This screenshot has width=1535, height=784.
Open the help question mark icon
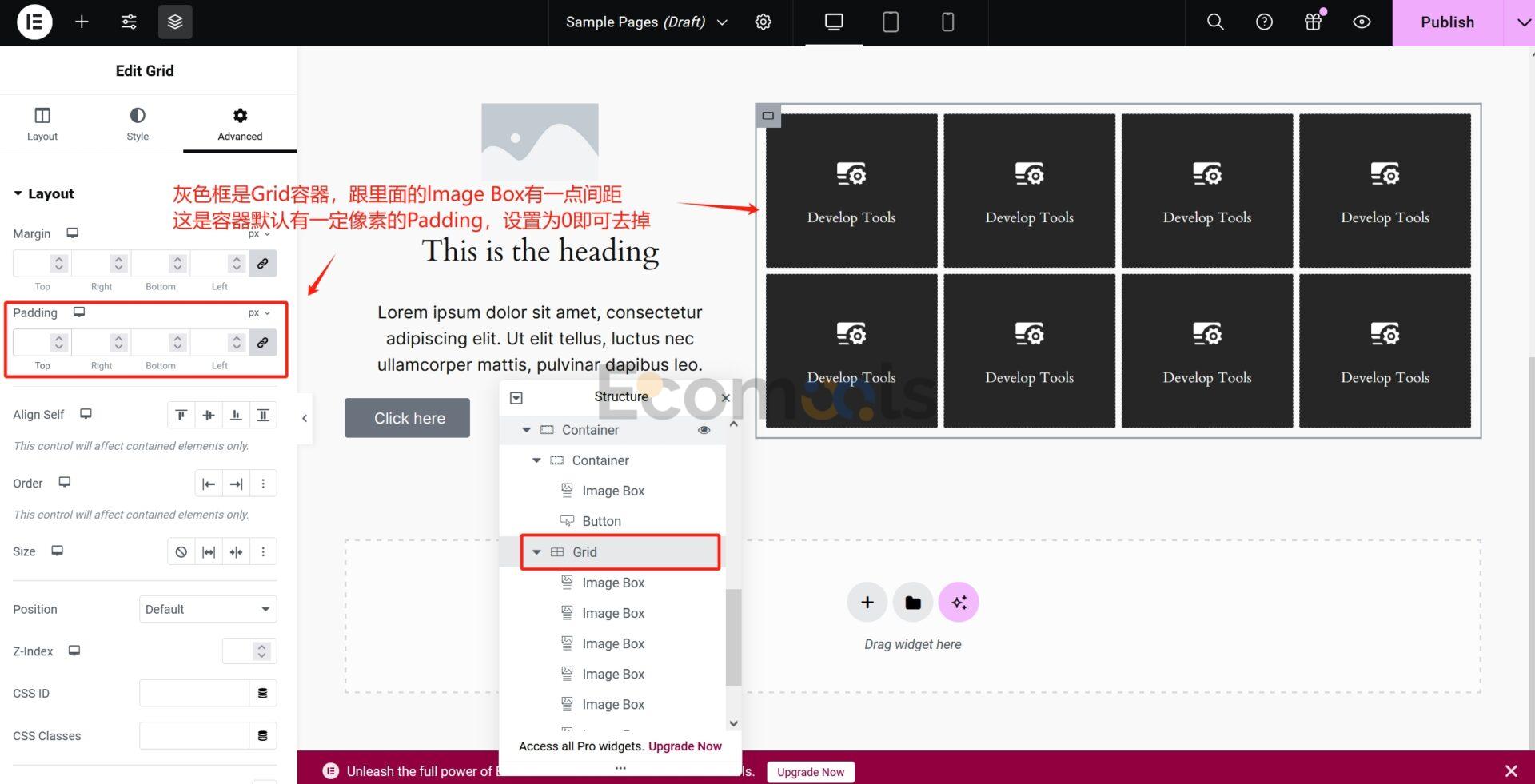click(1264, 22)
